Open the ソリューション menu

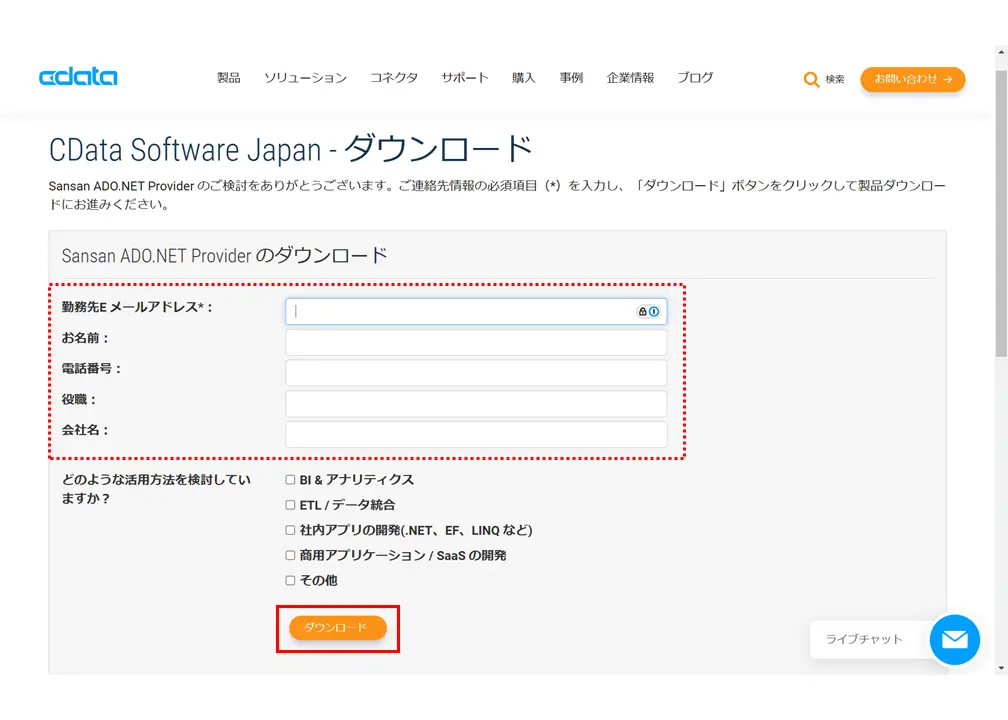(x=305, y=78)
